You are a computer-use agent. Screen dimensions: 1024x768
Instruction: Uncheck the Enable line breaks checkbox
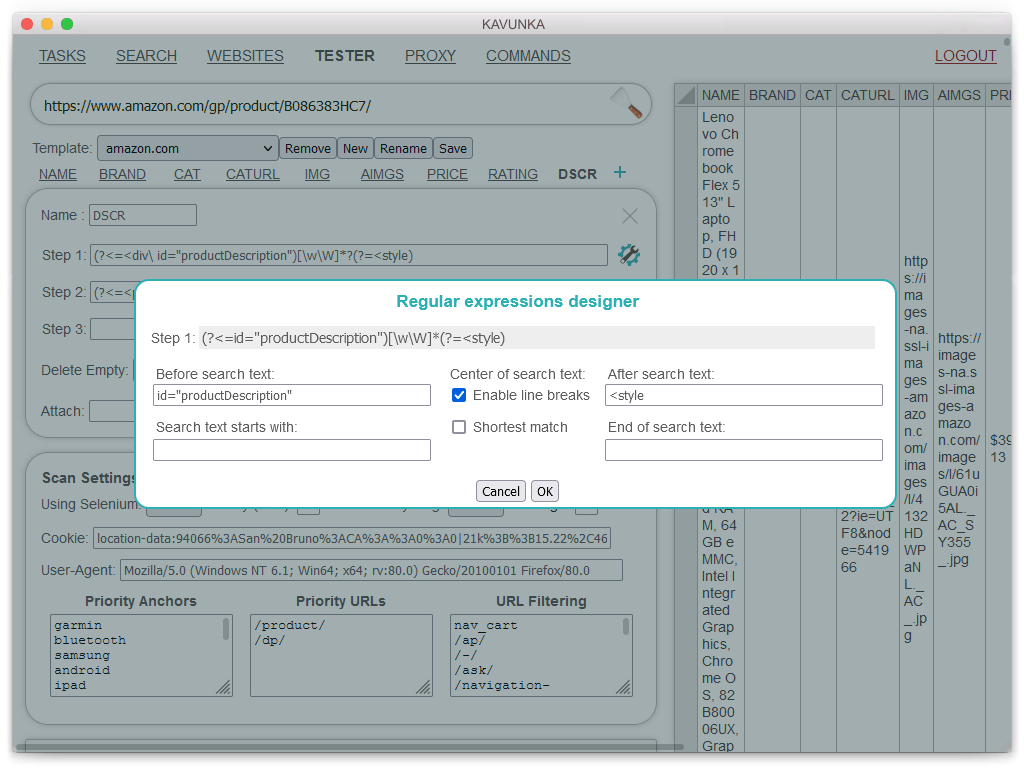(x=459, y=395)
